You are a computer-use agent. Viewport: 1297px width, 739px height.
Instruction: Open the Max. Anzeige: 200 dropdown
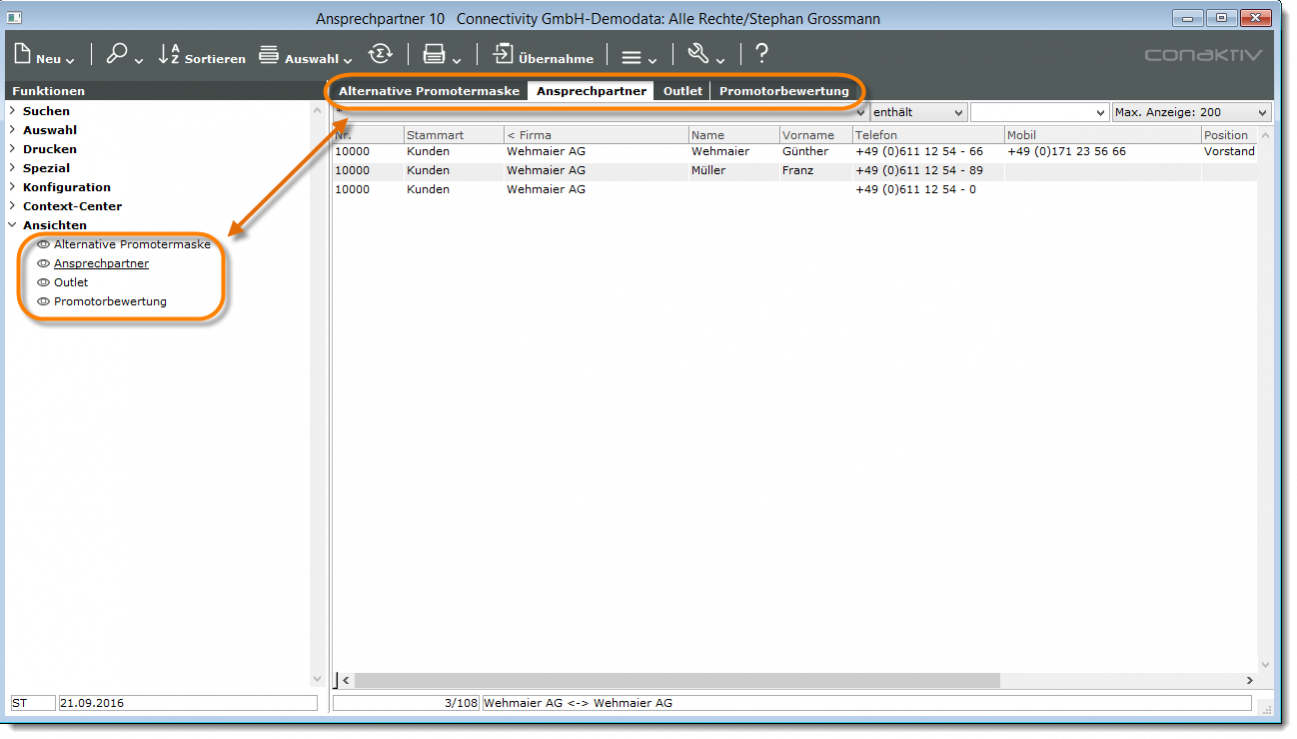click(1190, 113)
